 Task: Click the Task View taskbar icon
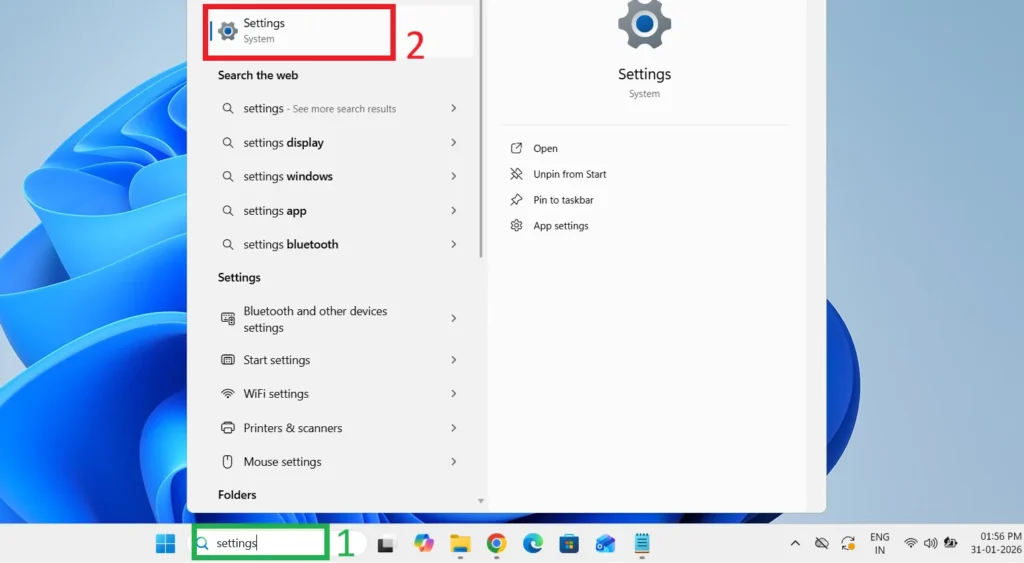[x=387, y=543]
